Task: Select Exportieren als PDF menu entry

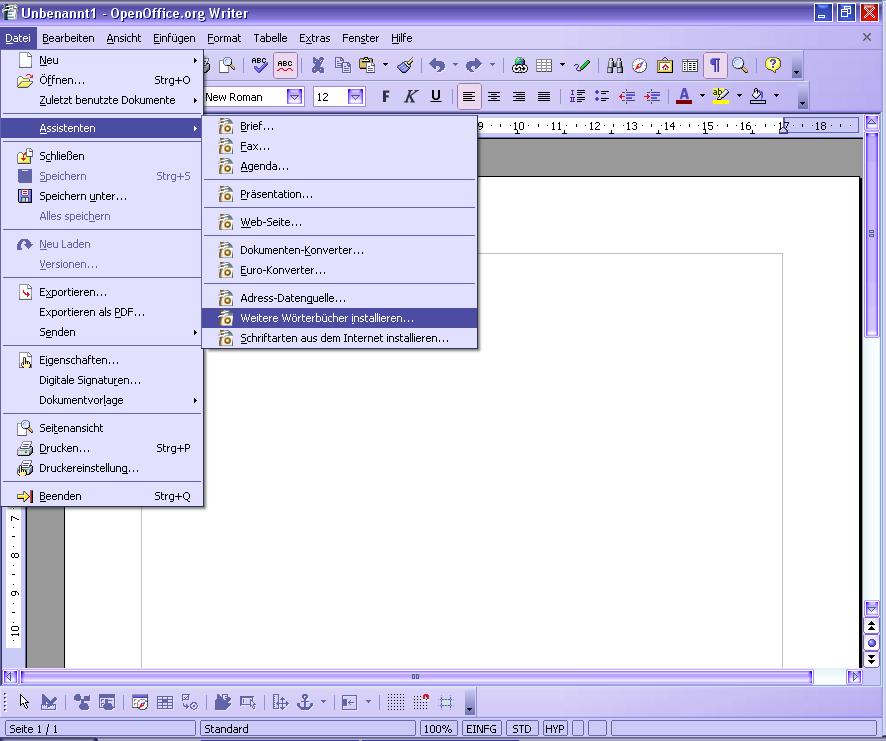Action: tap(102, 312)
